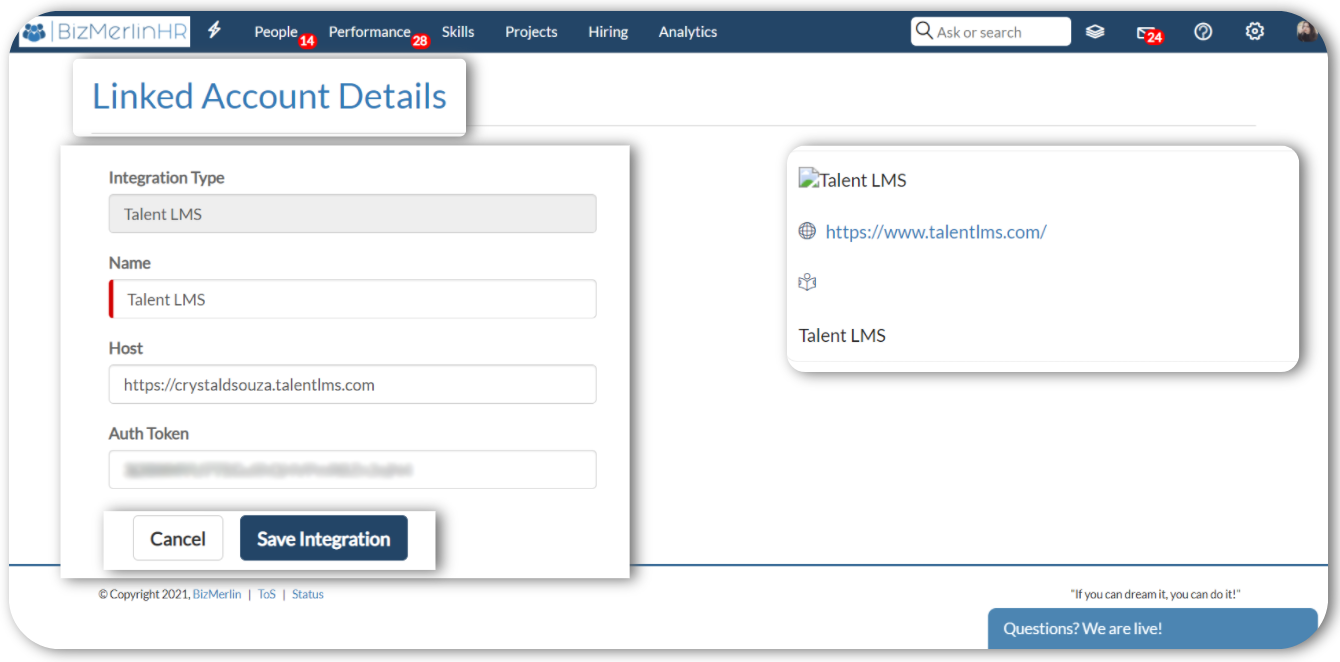This screenshot has height=662, width=1340.
Task: Open the layers stack icon in header
Action: pos(1095,32)
